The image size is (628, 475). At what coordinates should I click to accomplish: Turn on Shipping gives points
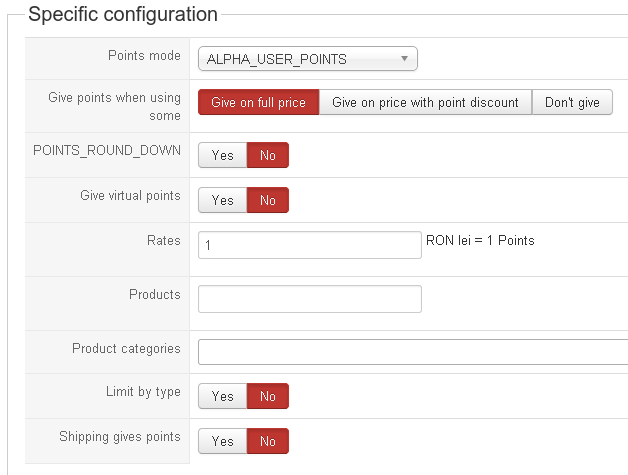tap(222, 441)
